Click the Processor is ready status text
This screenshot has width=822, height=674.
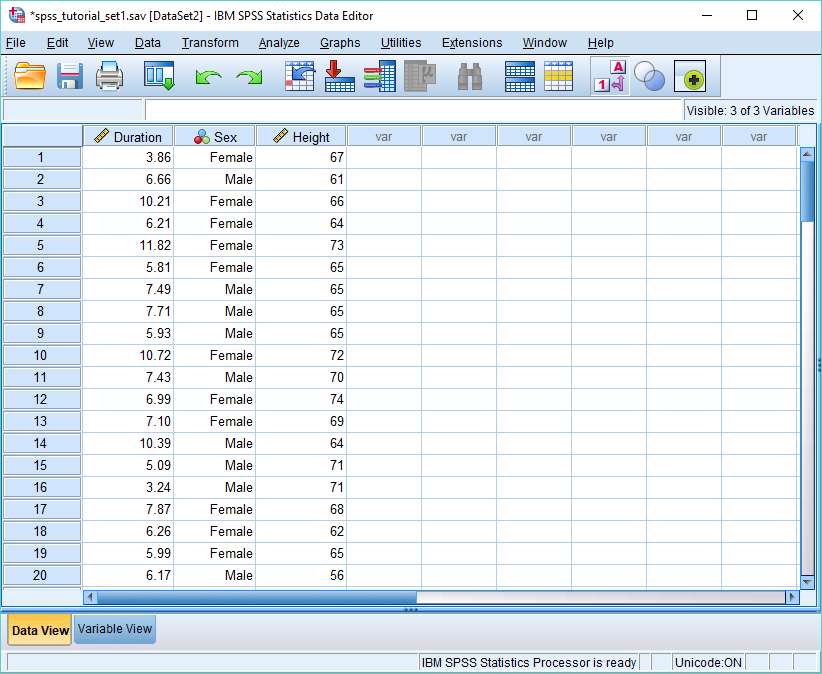529,662
